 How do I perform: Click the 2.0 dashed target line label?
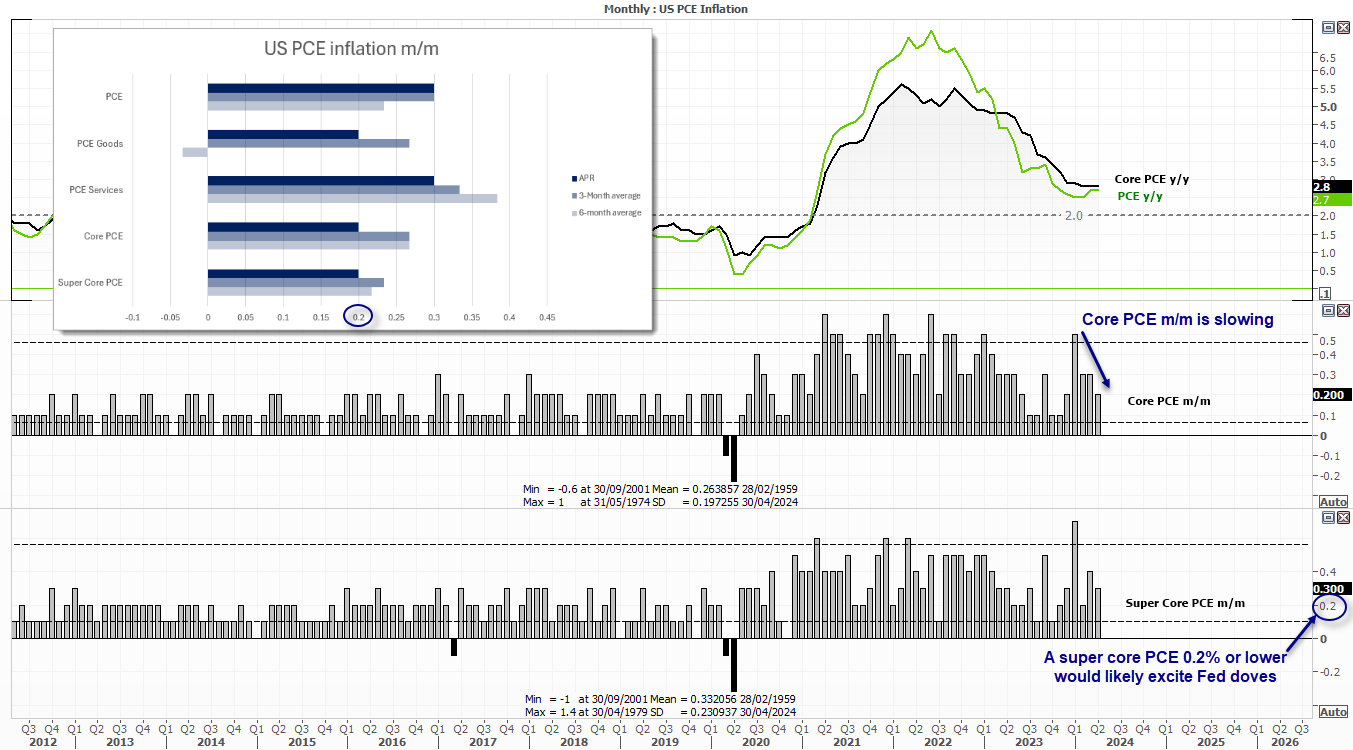pos(1074,215)
